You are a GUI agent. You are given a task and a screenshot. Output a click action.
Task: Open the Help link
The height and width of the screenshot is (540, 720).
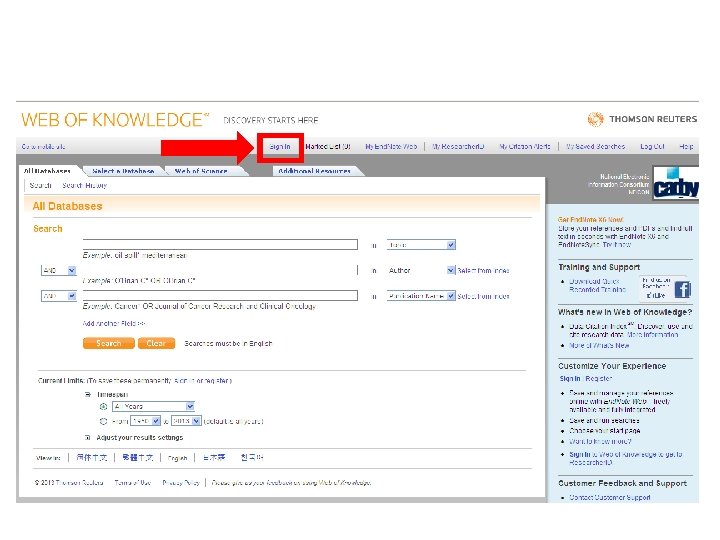pos(686,146)
